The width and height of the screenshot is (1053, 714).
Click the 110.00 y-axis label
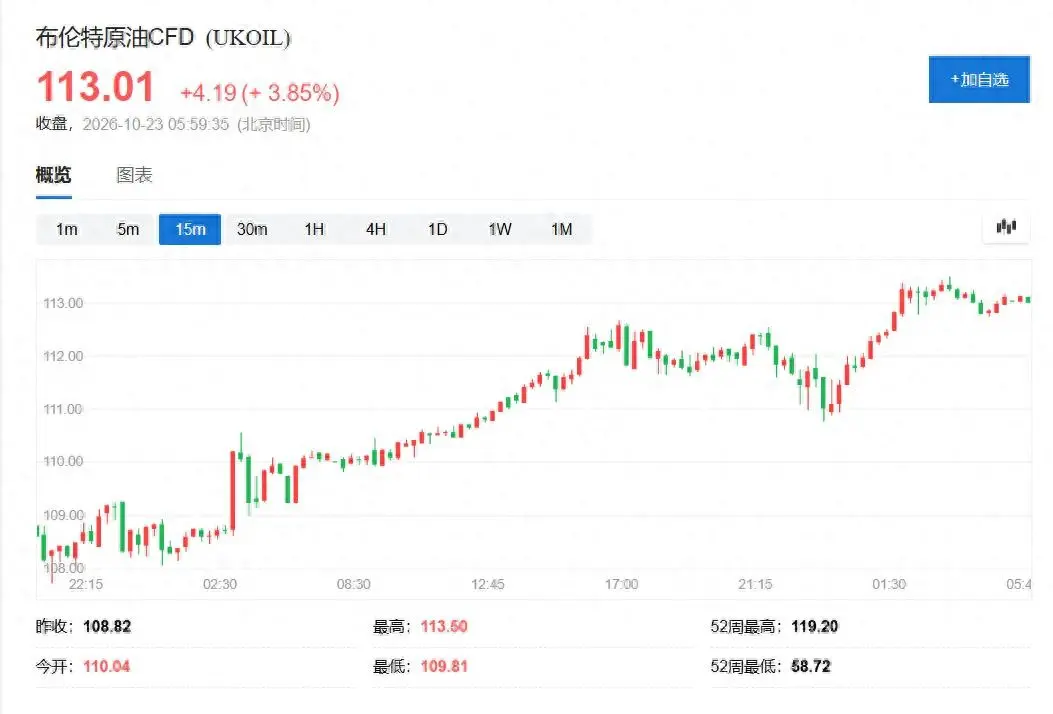[x=63, y=461]
